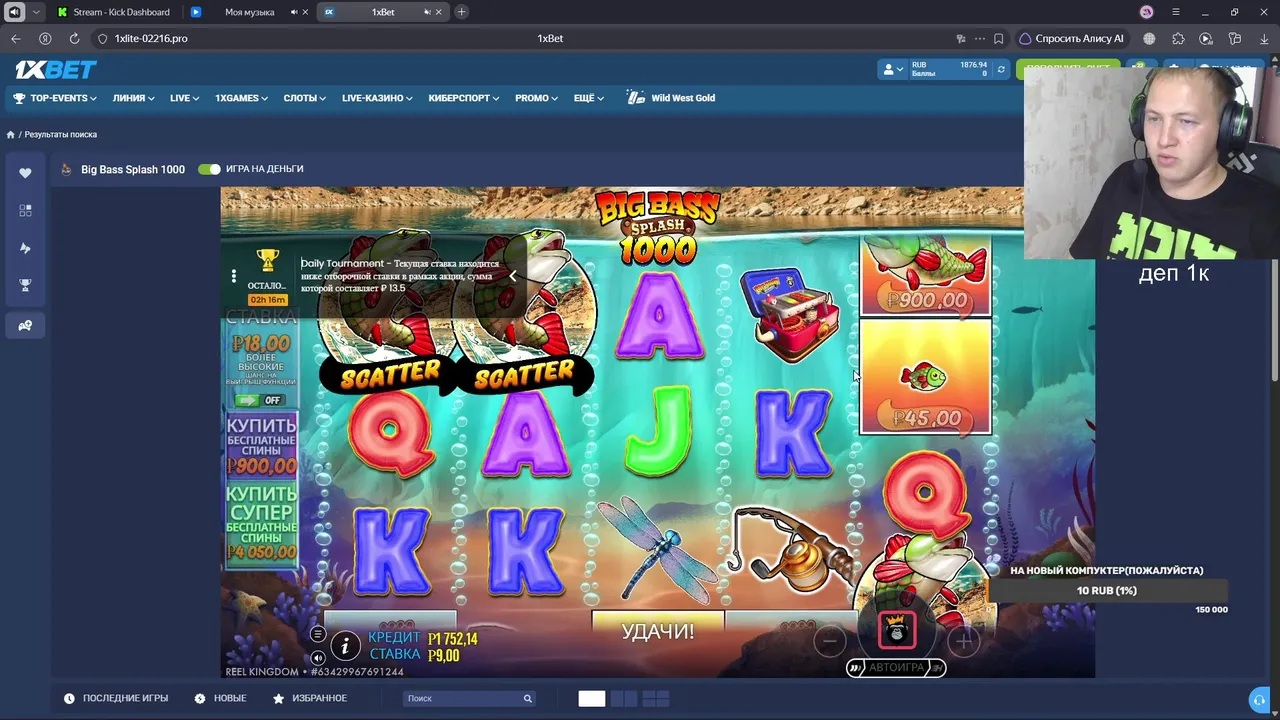Switch to Stream - Kick Dashboard tab
The image size is (1280, 720).
click(114, 12)
